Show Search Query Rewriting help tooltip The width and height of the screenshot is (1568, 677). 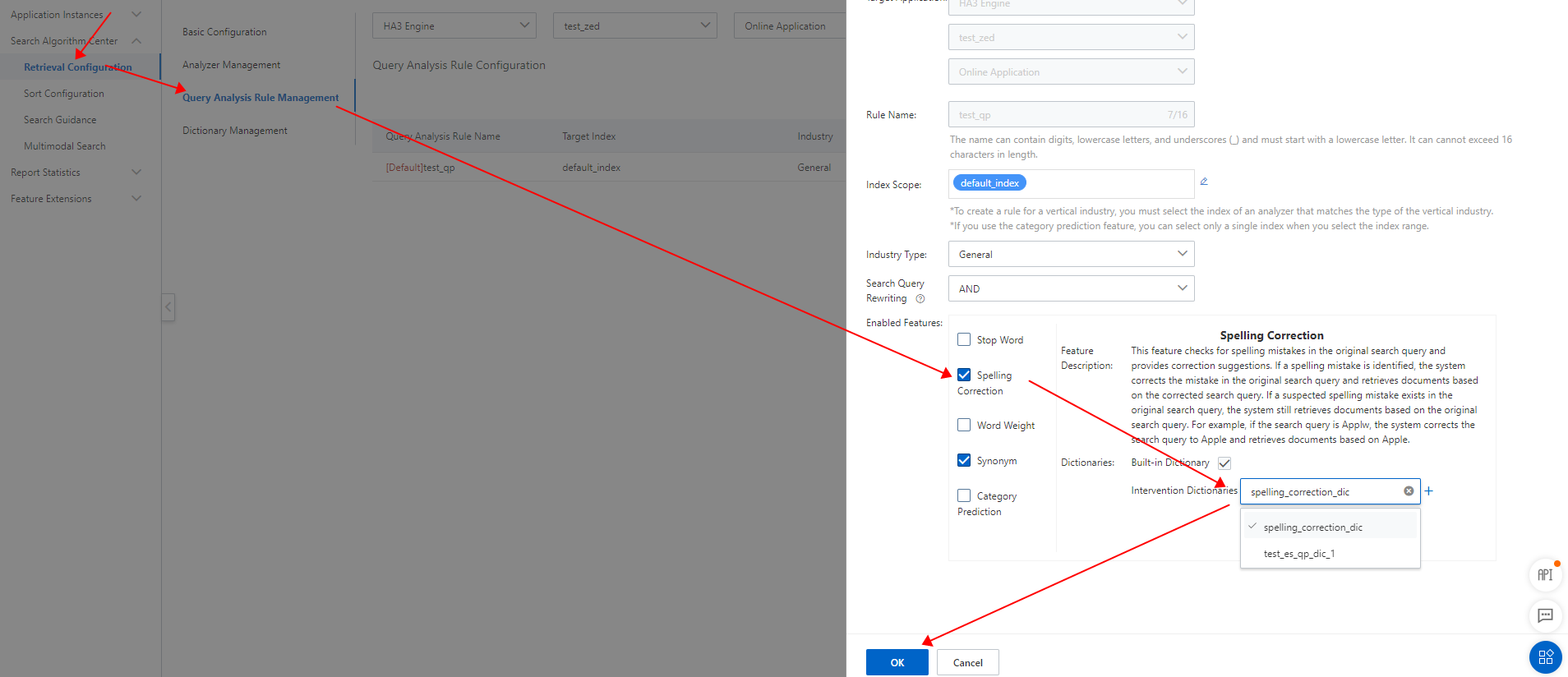pyautogui.click(x=920, y=299)
